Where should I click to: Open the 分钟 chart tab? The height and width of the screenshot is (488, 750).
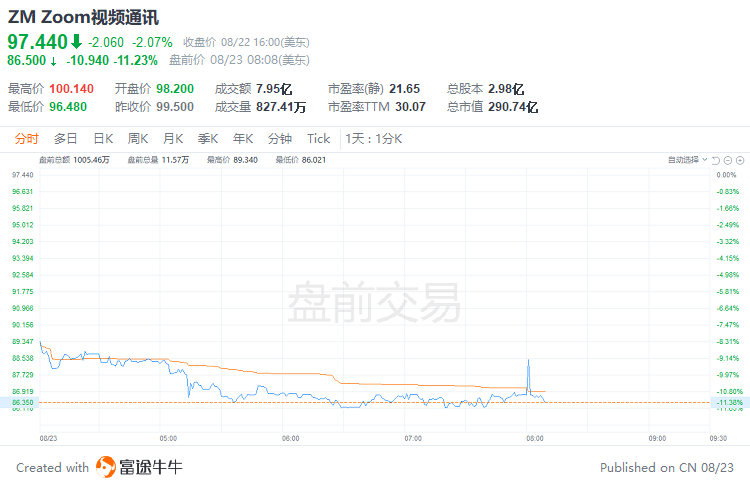click(x=280, y=139)
